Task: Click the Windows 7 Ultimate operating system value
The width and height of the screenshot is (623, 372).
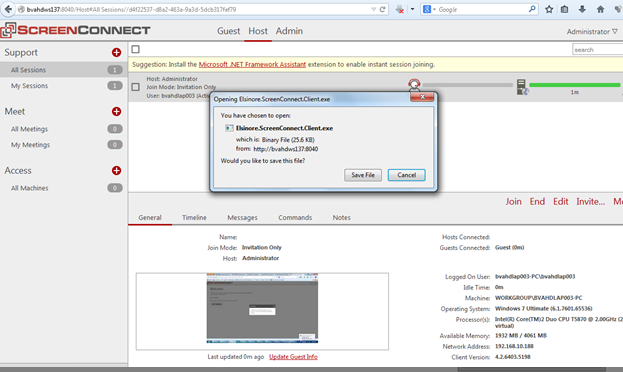Action: click(544, 308)
